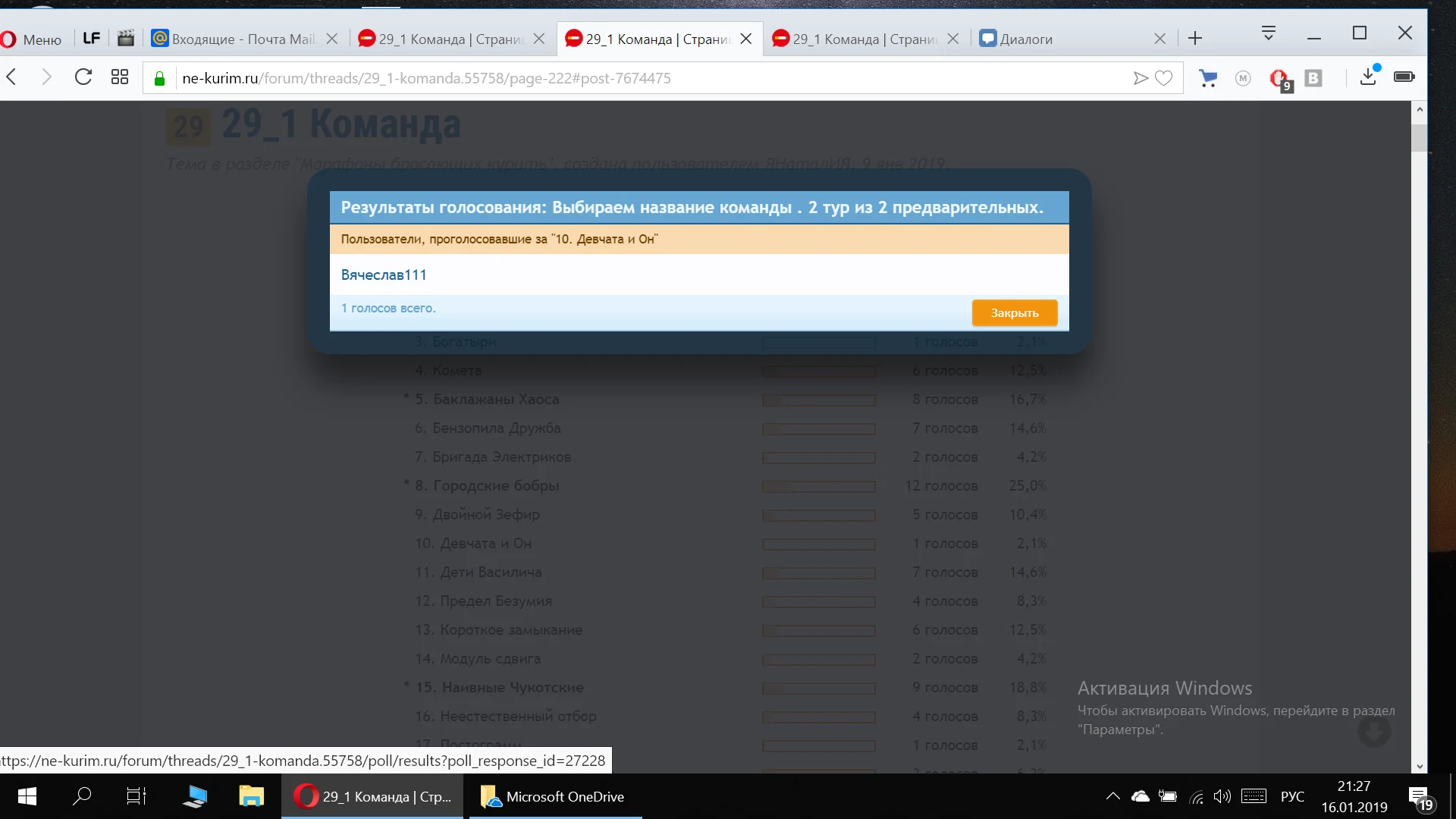
Task: Switch to the Входящие - Почта Mail tab
Action: point(243,39)
